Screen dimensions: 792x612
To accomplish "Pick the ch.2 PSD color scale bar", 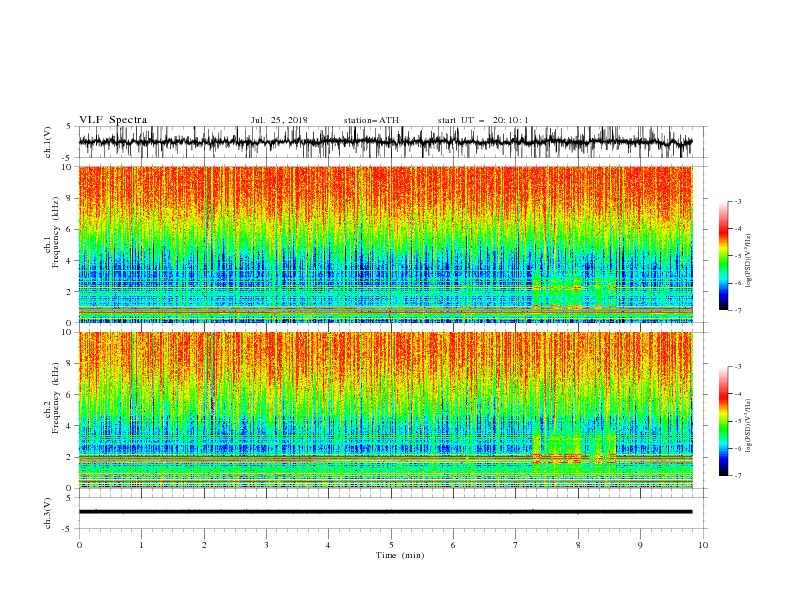I will [x=723, y=421].
